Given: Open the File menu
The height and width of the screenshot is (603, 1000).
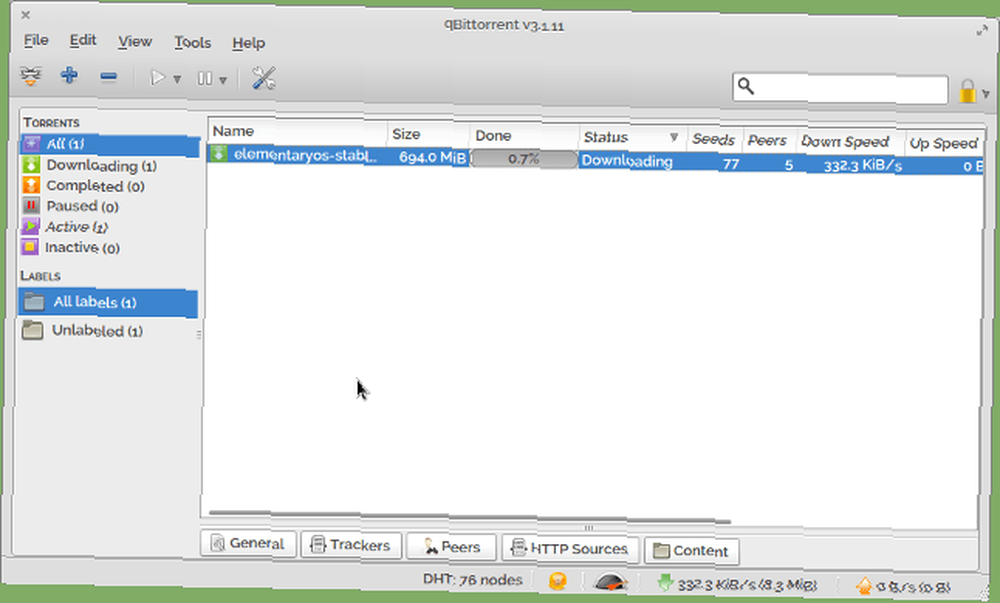Looking at the screenshot, I should [x=36, y=40].
